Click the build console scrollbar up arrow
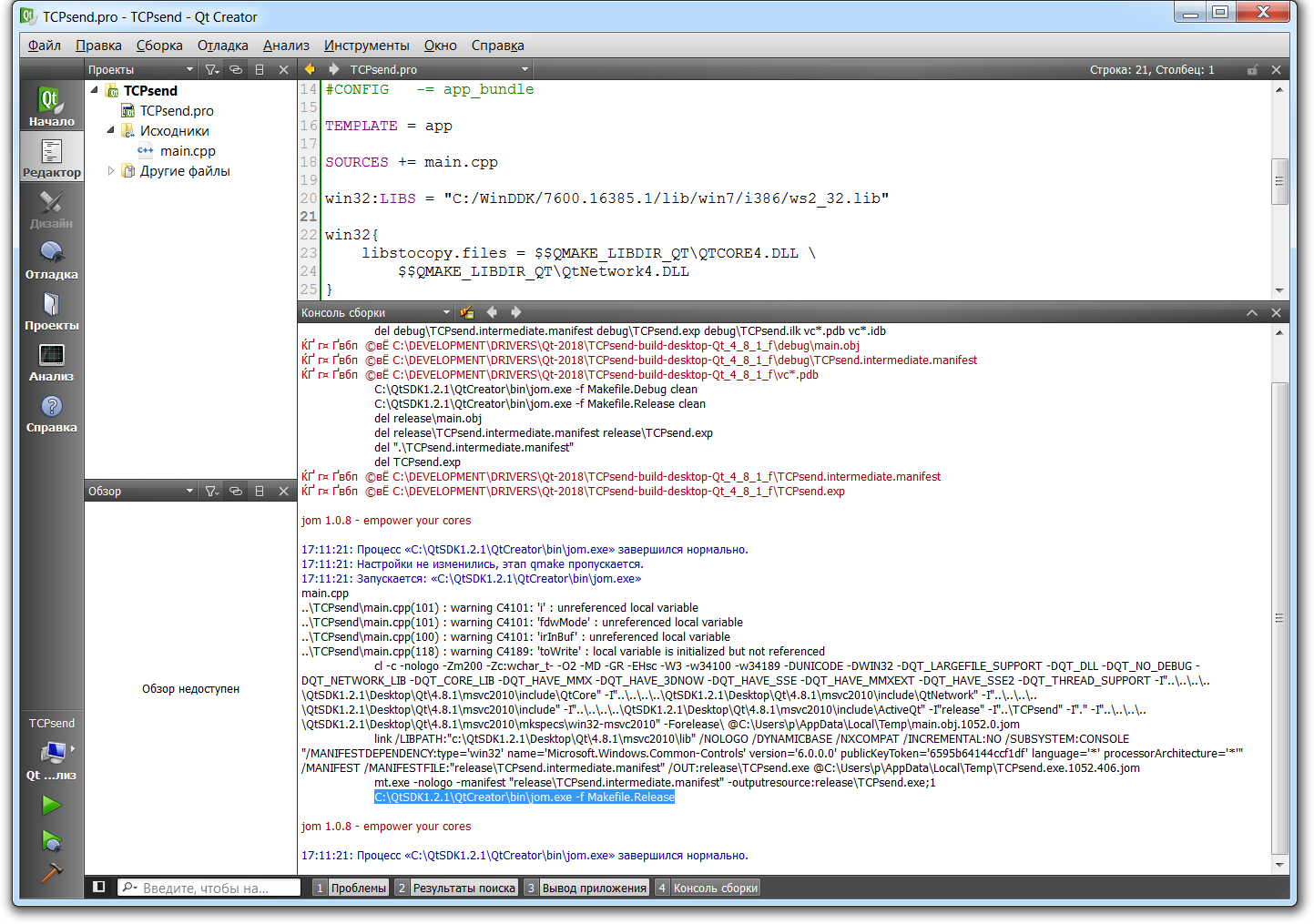The image size is (1314, 924). point(1279,332)
